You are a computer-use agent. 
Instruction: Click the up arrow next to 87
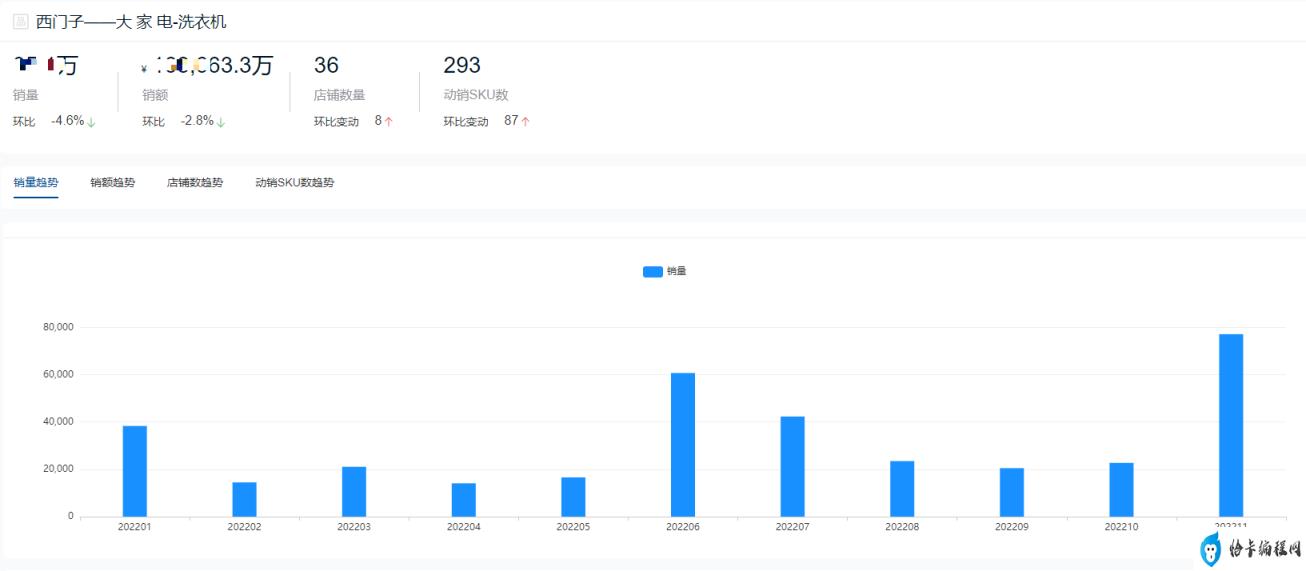525,122
